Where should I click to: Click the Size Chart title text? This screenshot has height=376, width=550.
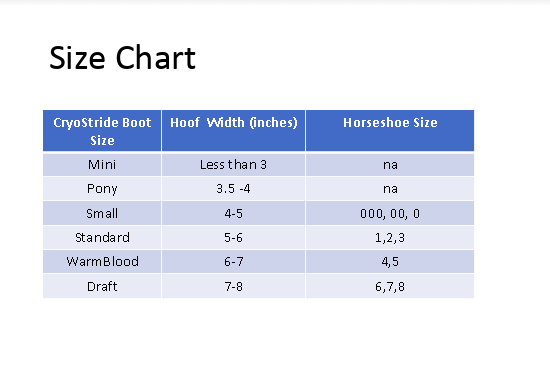(x=122, y=58)
